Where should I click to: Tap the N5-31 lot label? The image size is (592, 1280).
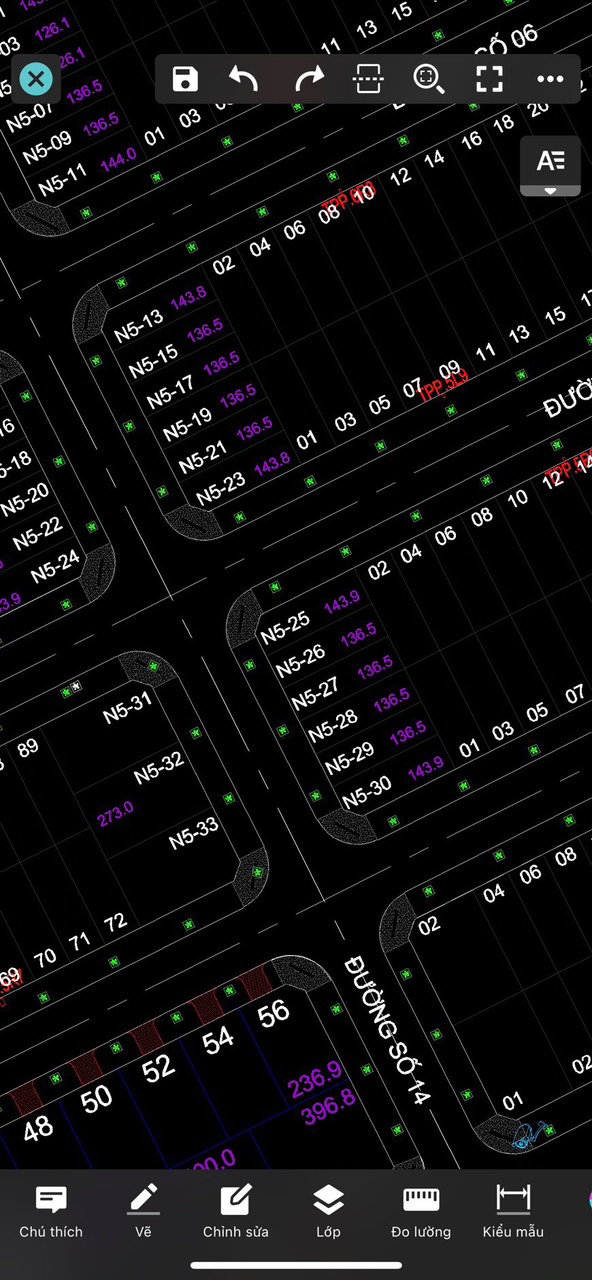point(128,708)
